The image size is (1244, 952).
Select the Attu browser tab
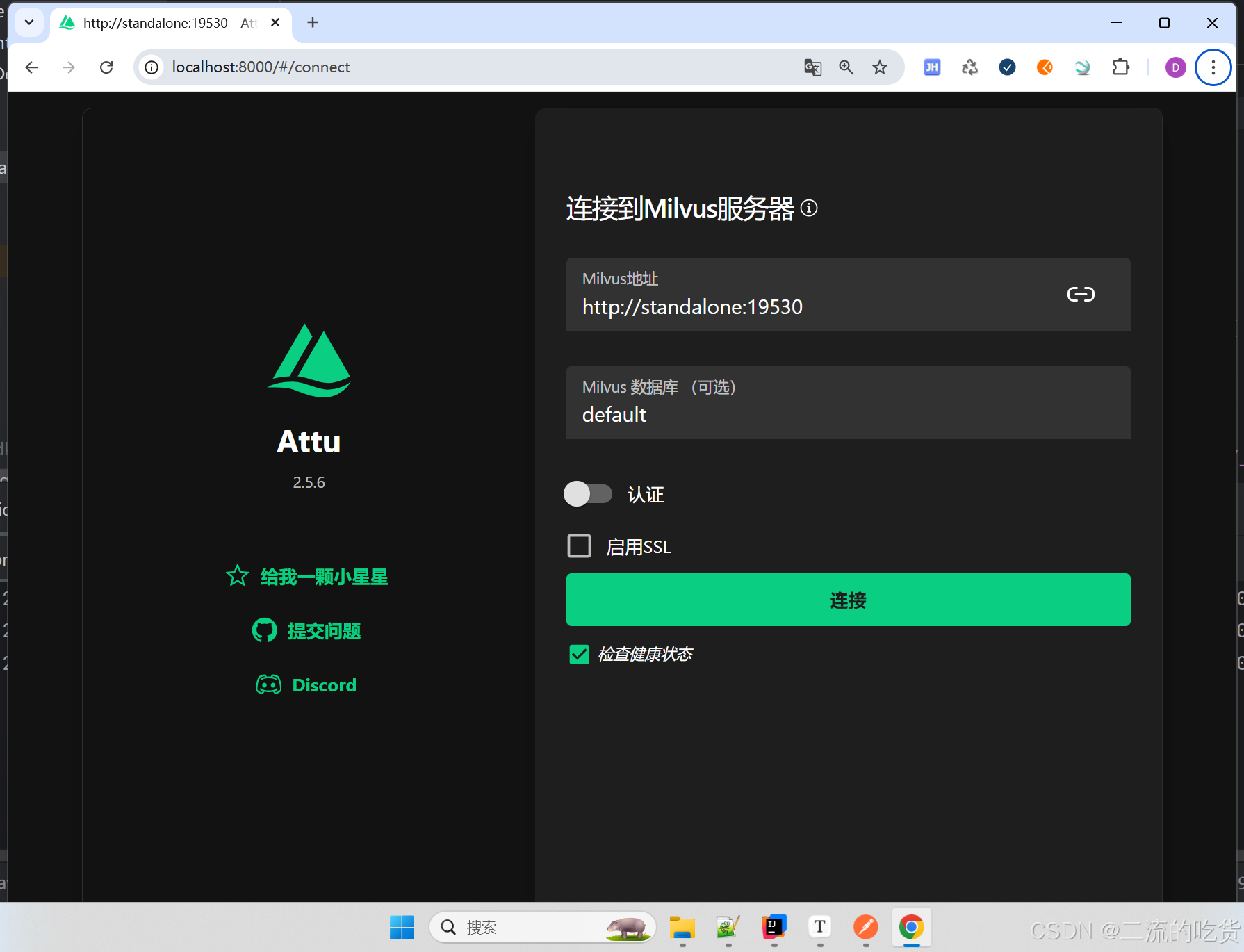click(x=160, y=22)
